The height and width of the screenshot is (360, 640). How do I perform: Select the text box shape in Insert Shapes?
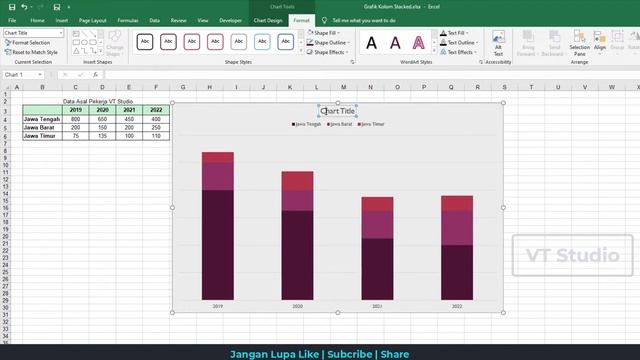[x=76, y=34]
